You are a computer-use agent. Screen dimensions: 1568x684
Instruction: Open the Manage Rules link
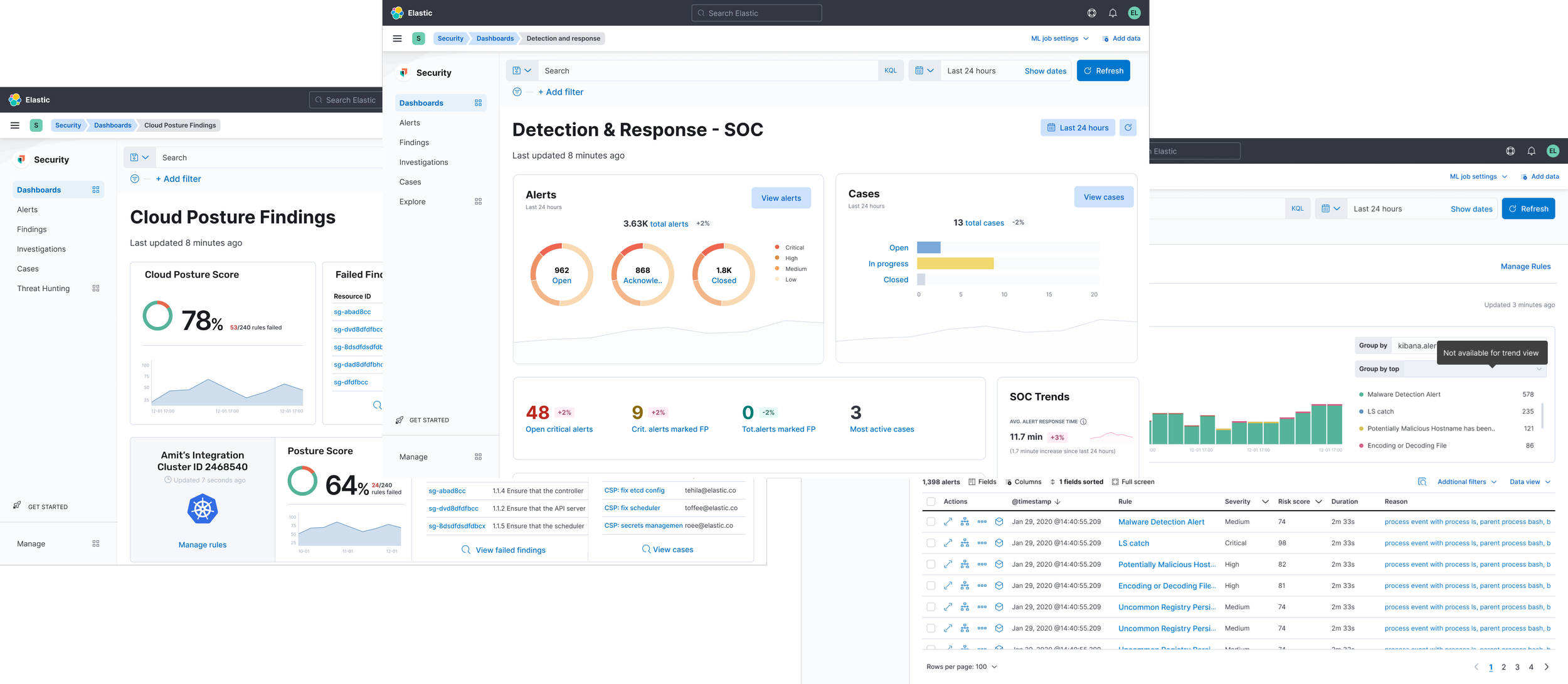pyautogui.click(x=1525, y=266)
